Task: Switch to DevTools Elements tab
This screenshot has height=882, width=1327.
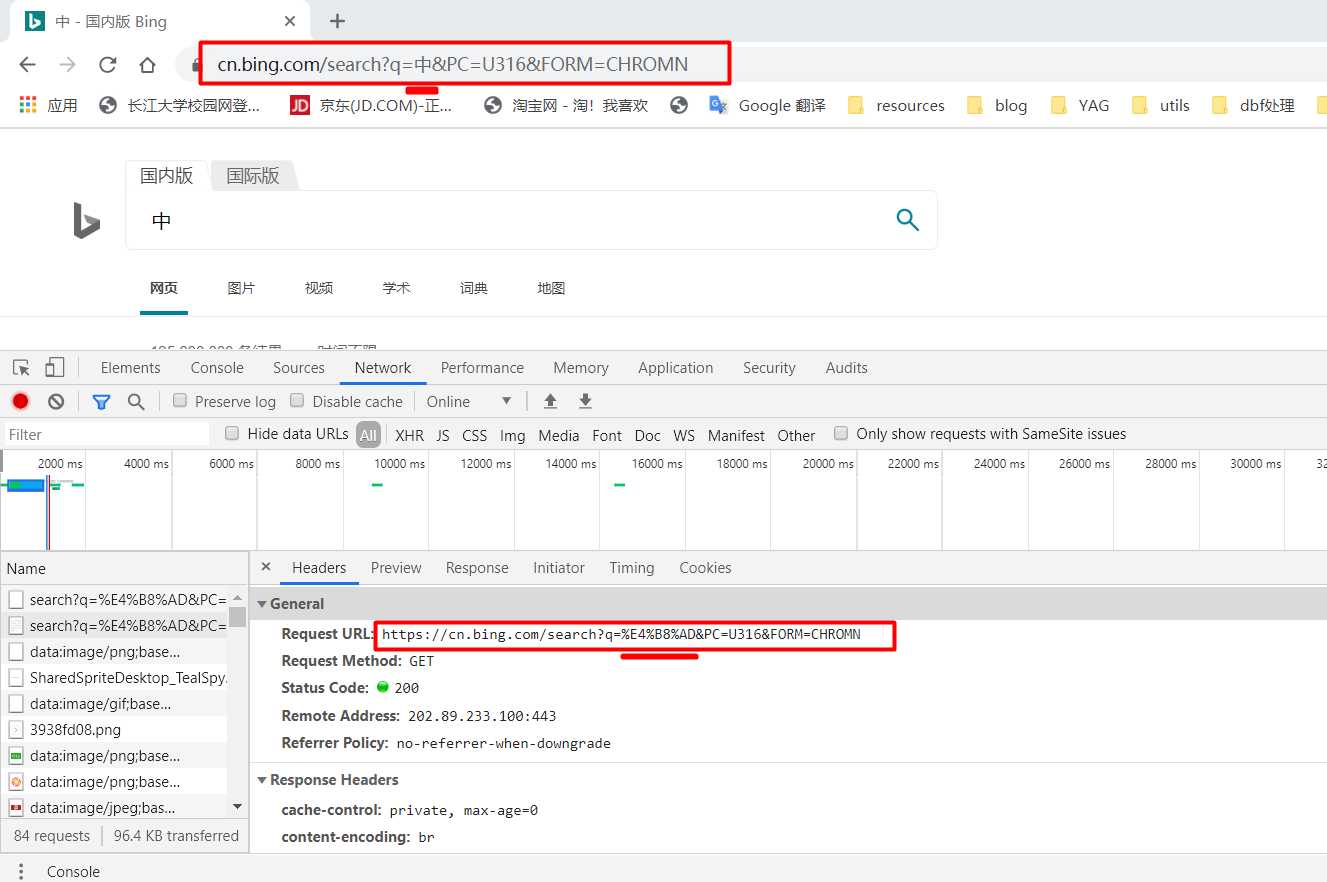Action: pos(130,367)
